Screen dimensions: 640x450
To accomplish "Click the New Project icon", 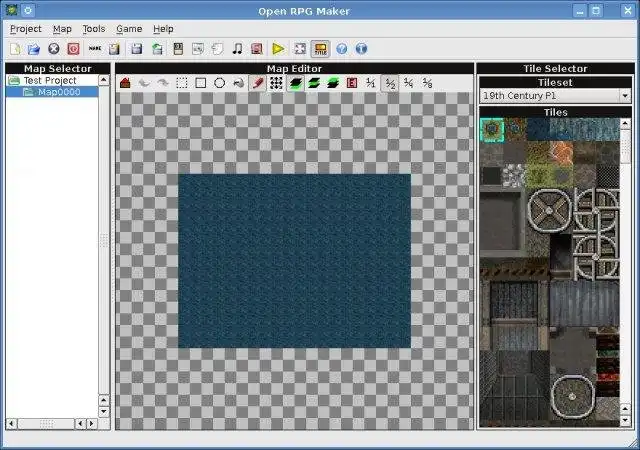I will tap(15, 48).
